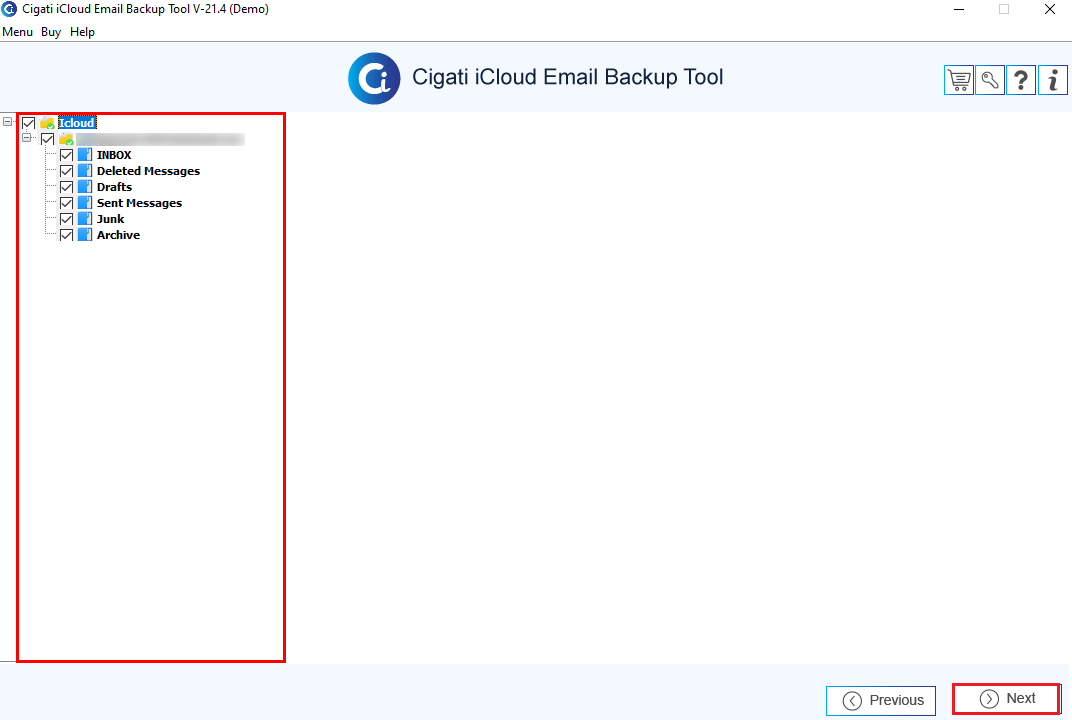This screenshot has width=1072, height=720.
Task: Click the INBOX folder icon
Action: pyautogui.click(x=85, y=155)
